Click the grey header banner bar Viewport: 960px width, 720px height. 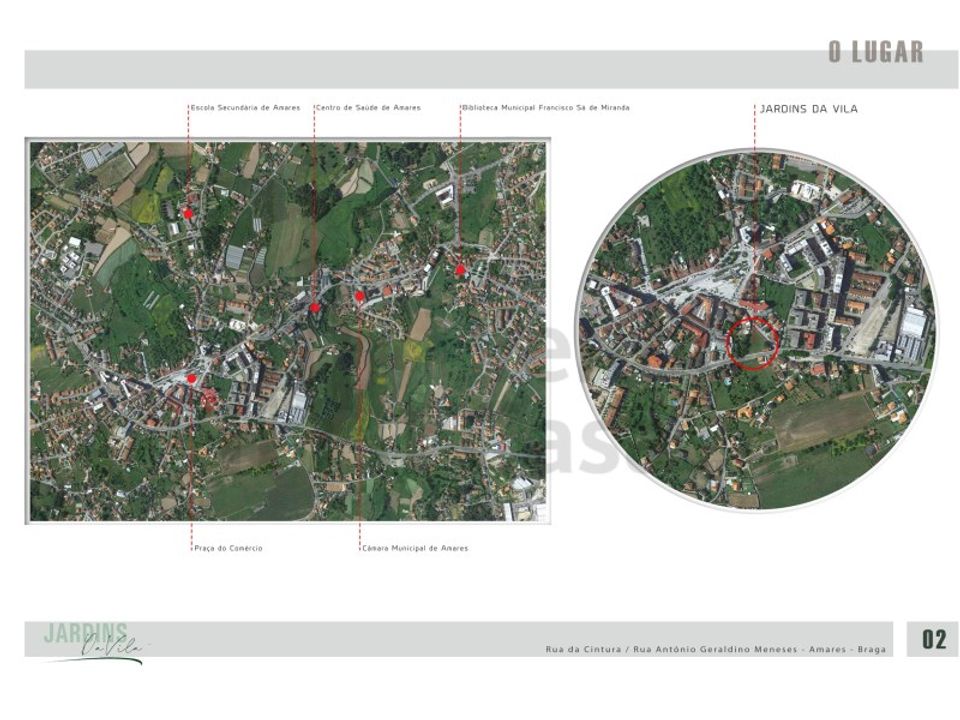tap(492, 69)
